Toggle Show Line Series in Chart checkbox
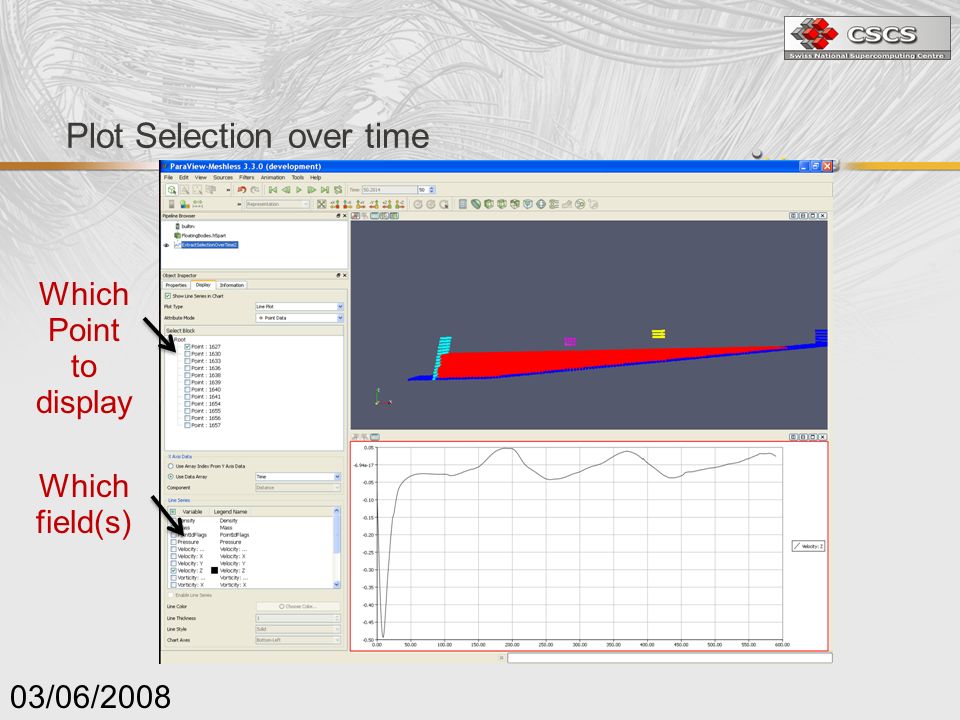The width and height of the screenshot is (960, 720). pyautogui.click(x=168, y=296)
